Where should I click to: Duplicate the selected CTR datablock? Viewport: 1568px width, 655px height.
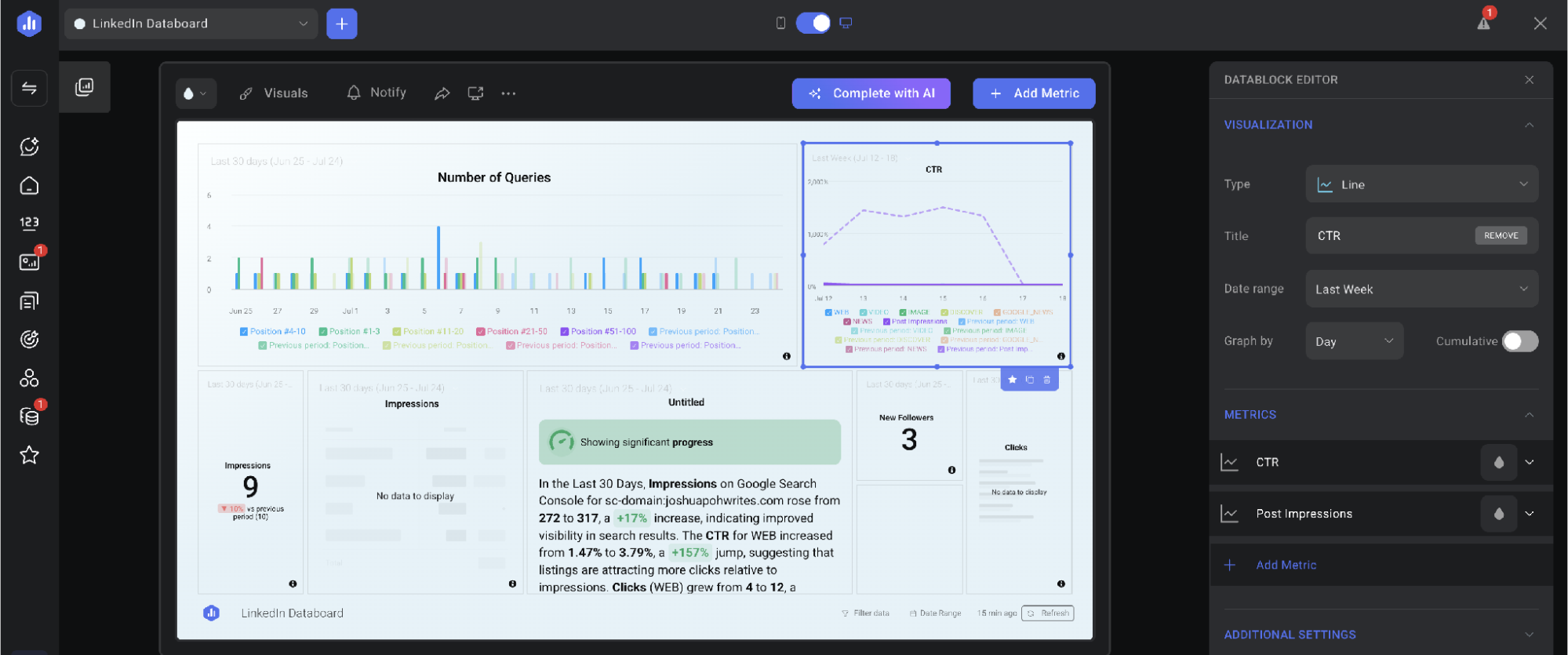tap(1030, 380)
